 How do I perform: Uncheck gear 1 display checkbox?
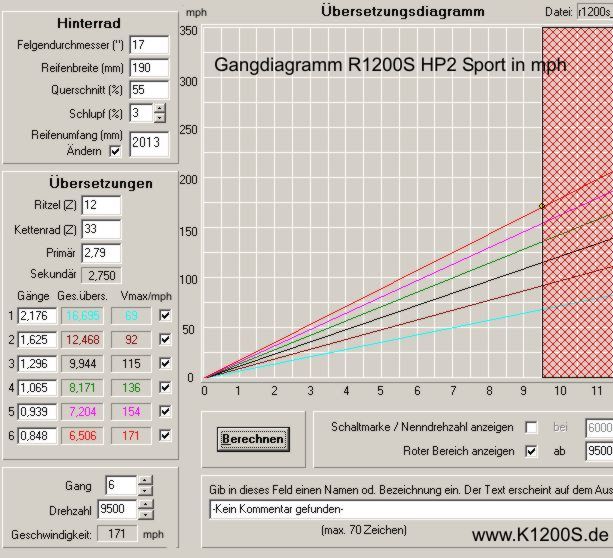coord(165,315)
